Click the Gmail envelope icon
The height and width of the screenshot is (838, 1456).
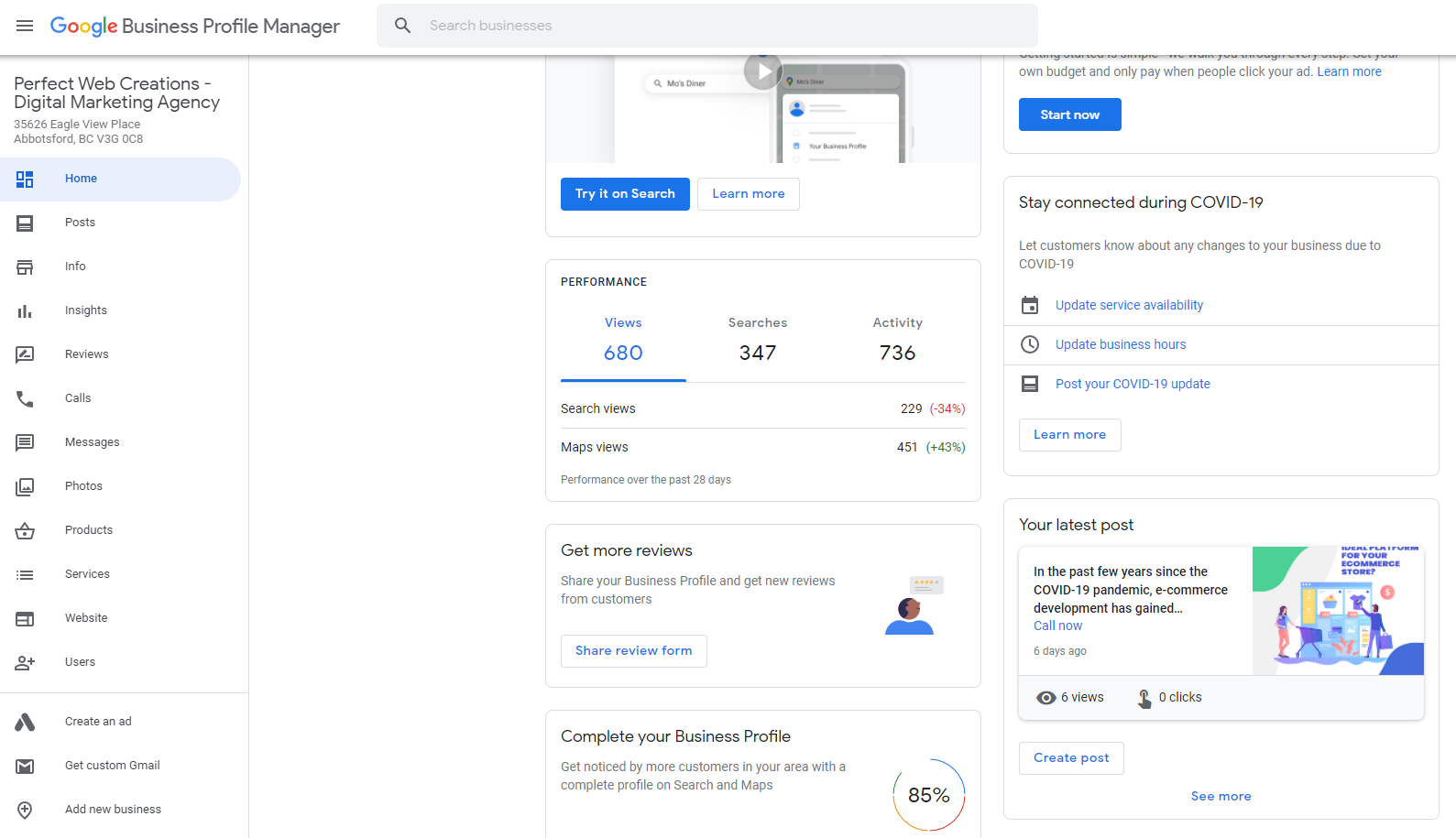click(x=25, y=767)
